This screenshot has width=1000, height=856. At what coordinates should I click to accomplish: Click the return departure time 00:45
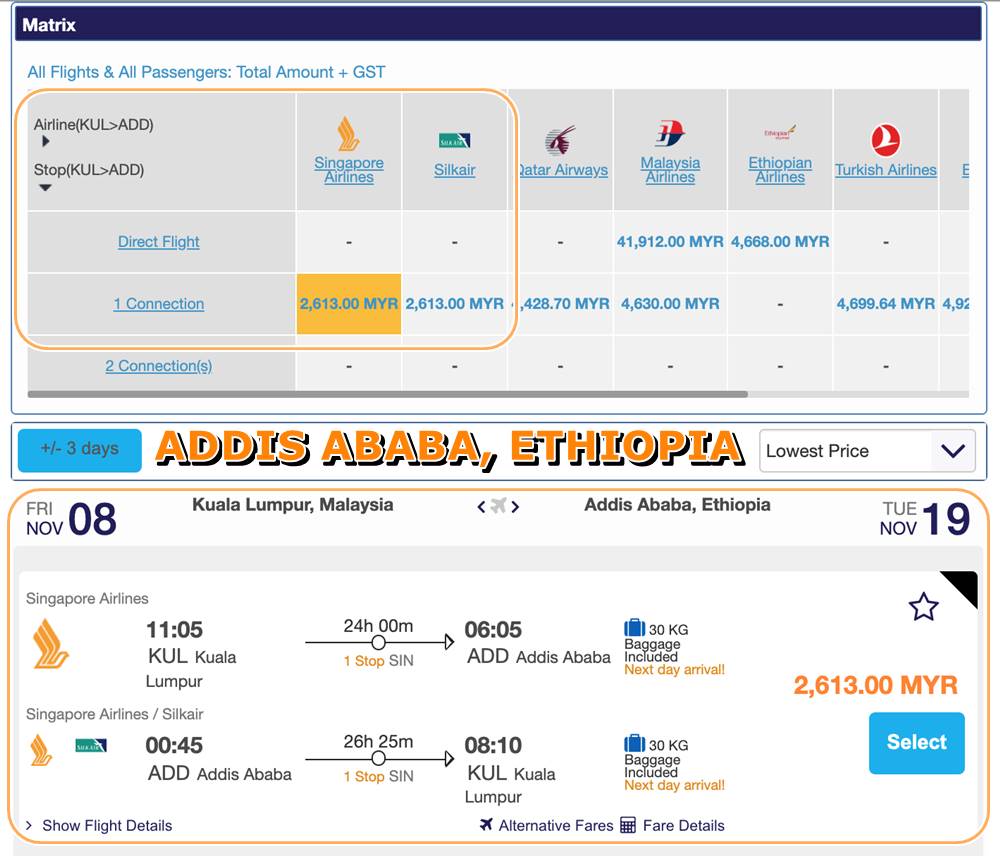coord(174,745)
